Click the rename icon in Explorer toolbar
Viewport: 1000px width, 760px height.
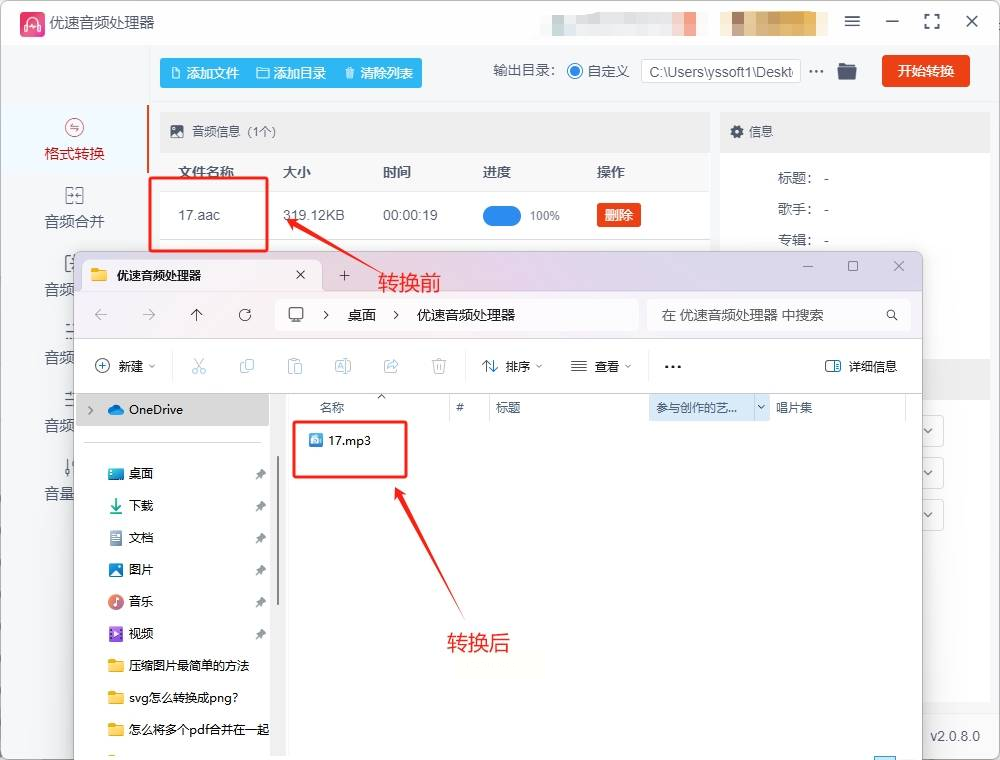(x=342, y=366)
